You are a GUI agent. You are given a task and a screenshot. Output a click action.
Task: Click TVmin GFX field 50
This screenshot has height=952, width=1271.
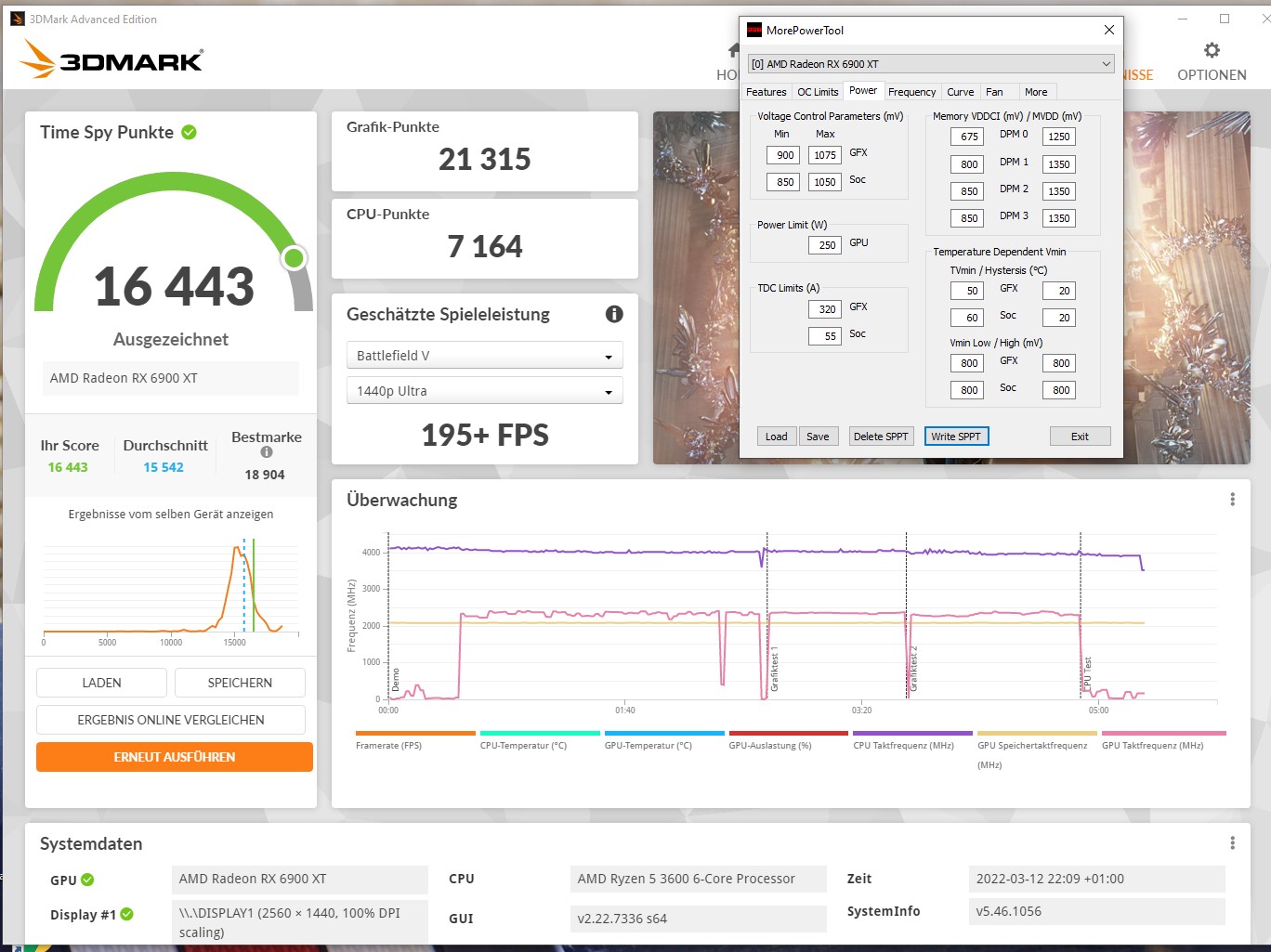click(967, 291)
